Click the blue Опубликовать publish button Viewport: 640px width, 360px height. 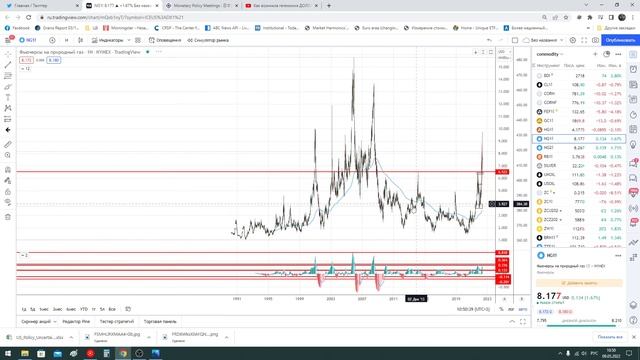(x=620, y=40)
